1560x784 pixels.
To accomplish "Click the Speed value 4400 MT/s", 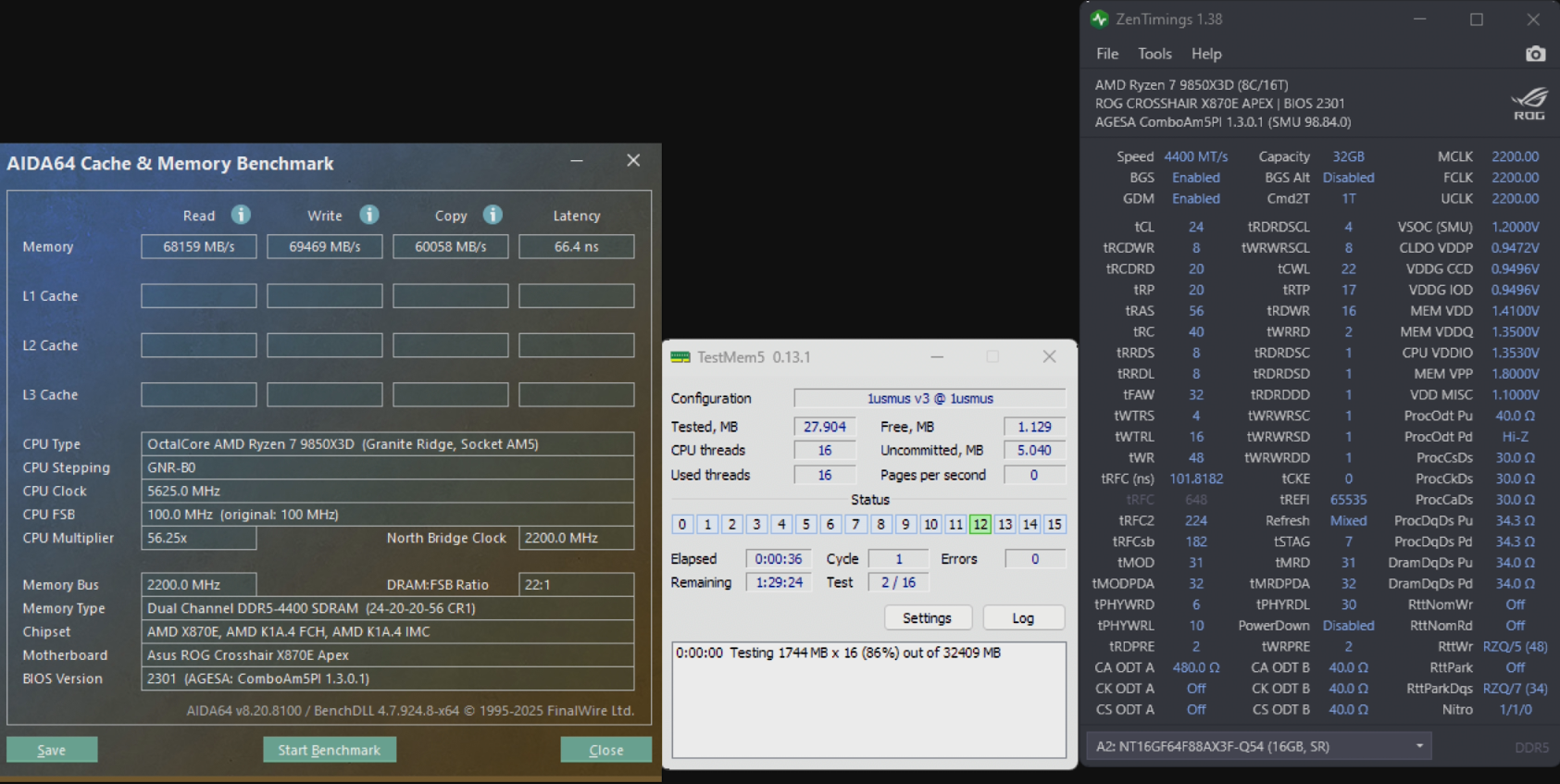I will coord(1196,156).
